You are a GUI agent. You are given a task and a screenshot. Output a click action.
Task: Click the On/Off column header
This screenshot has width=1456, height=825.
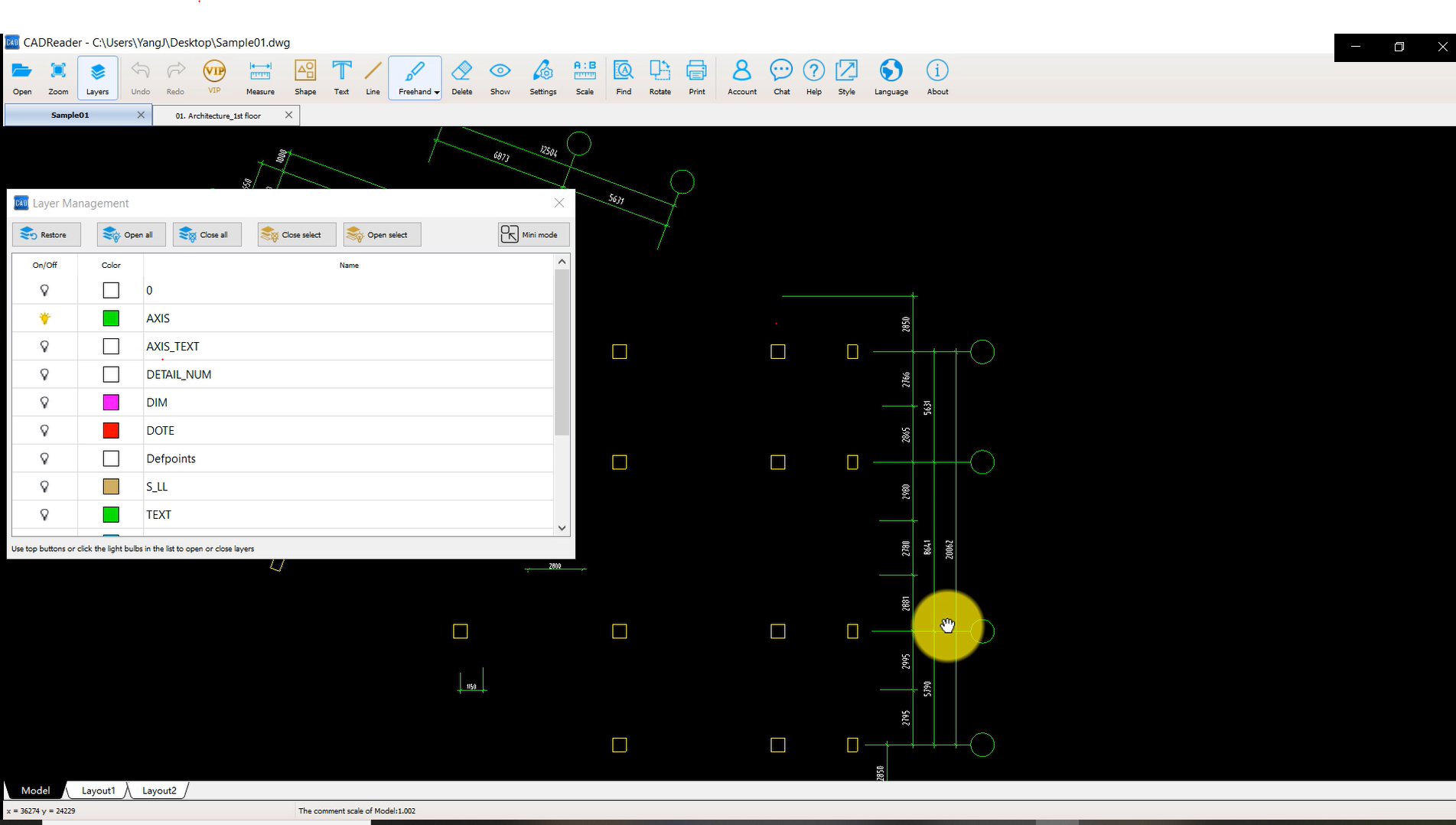44,266
